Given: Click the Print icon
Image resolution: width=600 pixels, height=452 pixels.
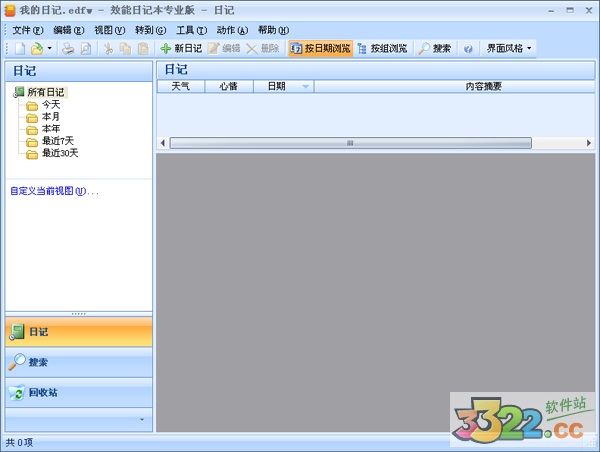Looking at the screenshot, I should [x=68, y=49].
